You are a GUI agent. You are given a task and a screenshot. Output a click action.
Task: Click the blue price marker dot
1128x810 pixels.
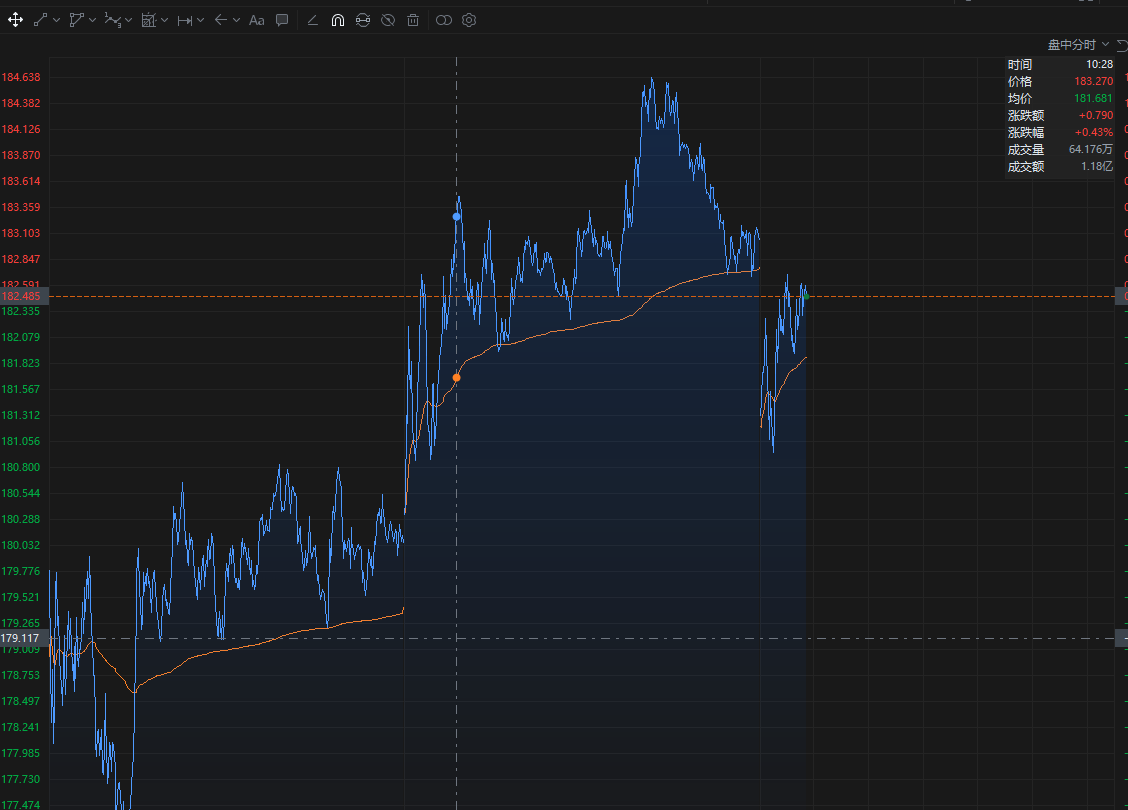456,217
